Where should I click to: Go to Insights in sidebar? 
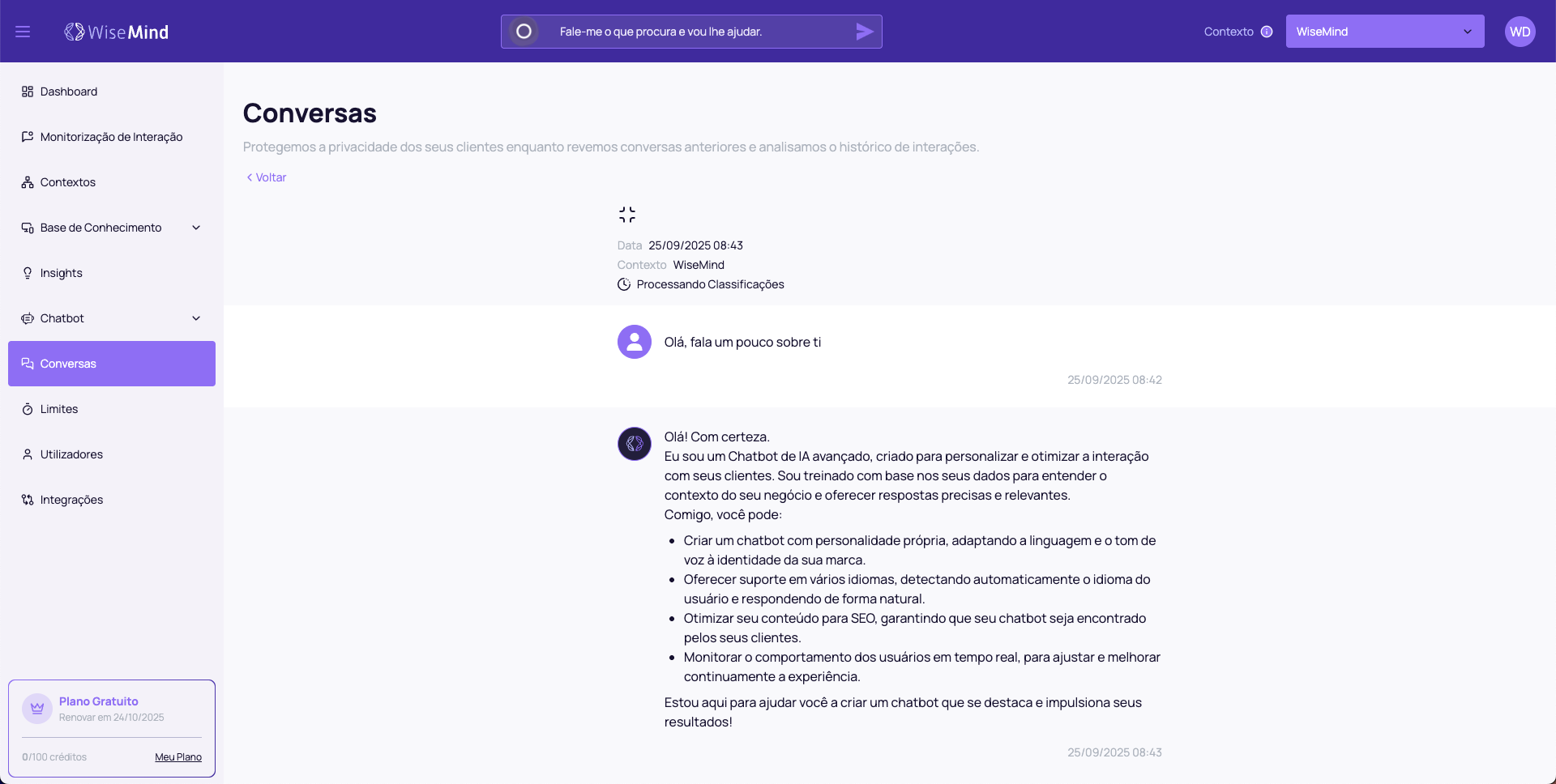pyautogui.click(x=62, y=273)
